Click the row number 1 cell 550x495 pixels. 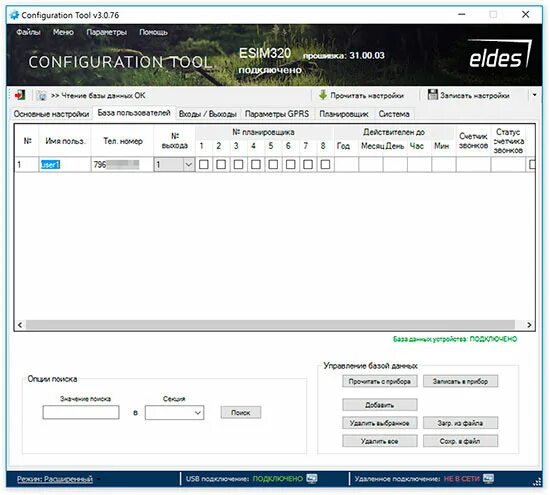pos(27,164)
